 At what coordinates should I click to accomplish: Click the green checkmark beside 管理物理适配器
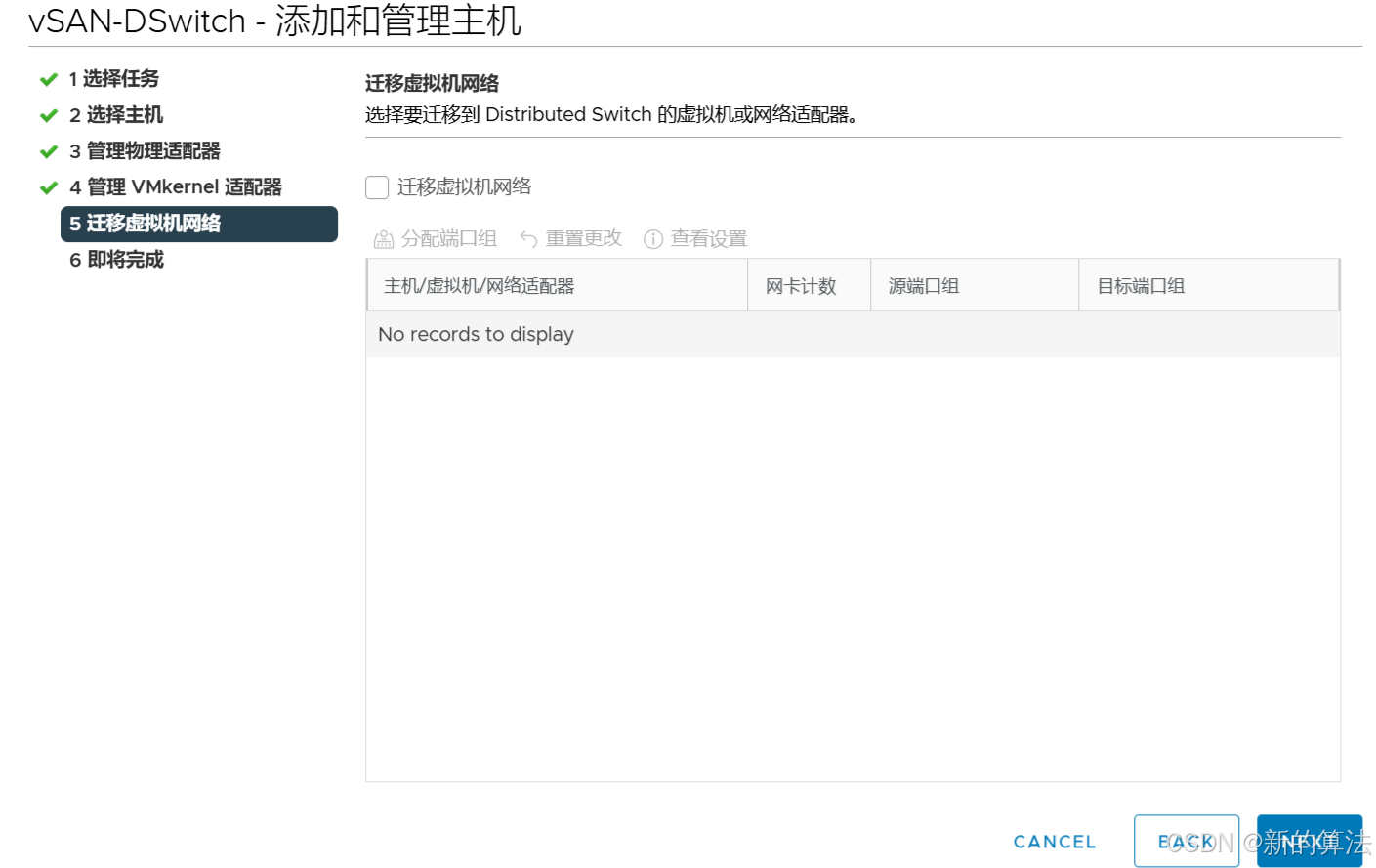49,151
